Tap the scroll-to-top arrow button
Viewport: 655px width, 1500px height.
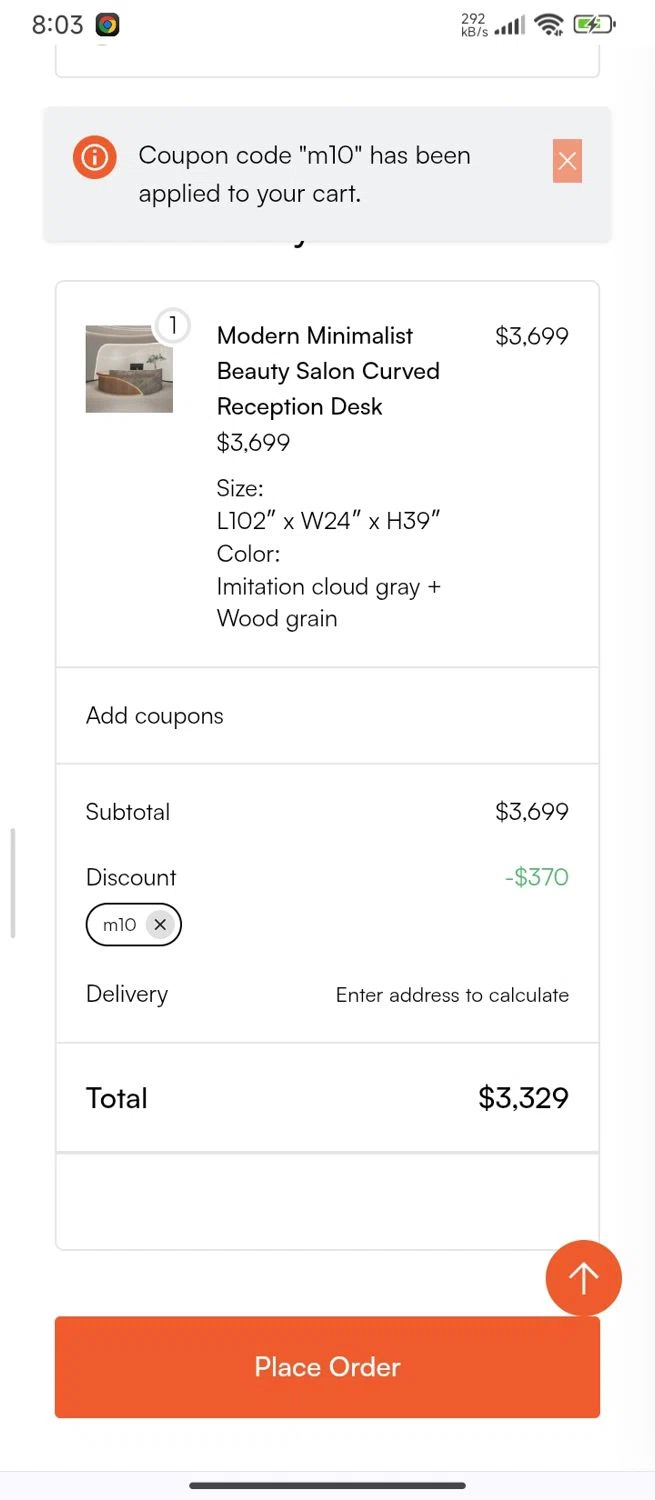[584, 1277]
